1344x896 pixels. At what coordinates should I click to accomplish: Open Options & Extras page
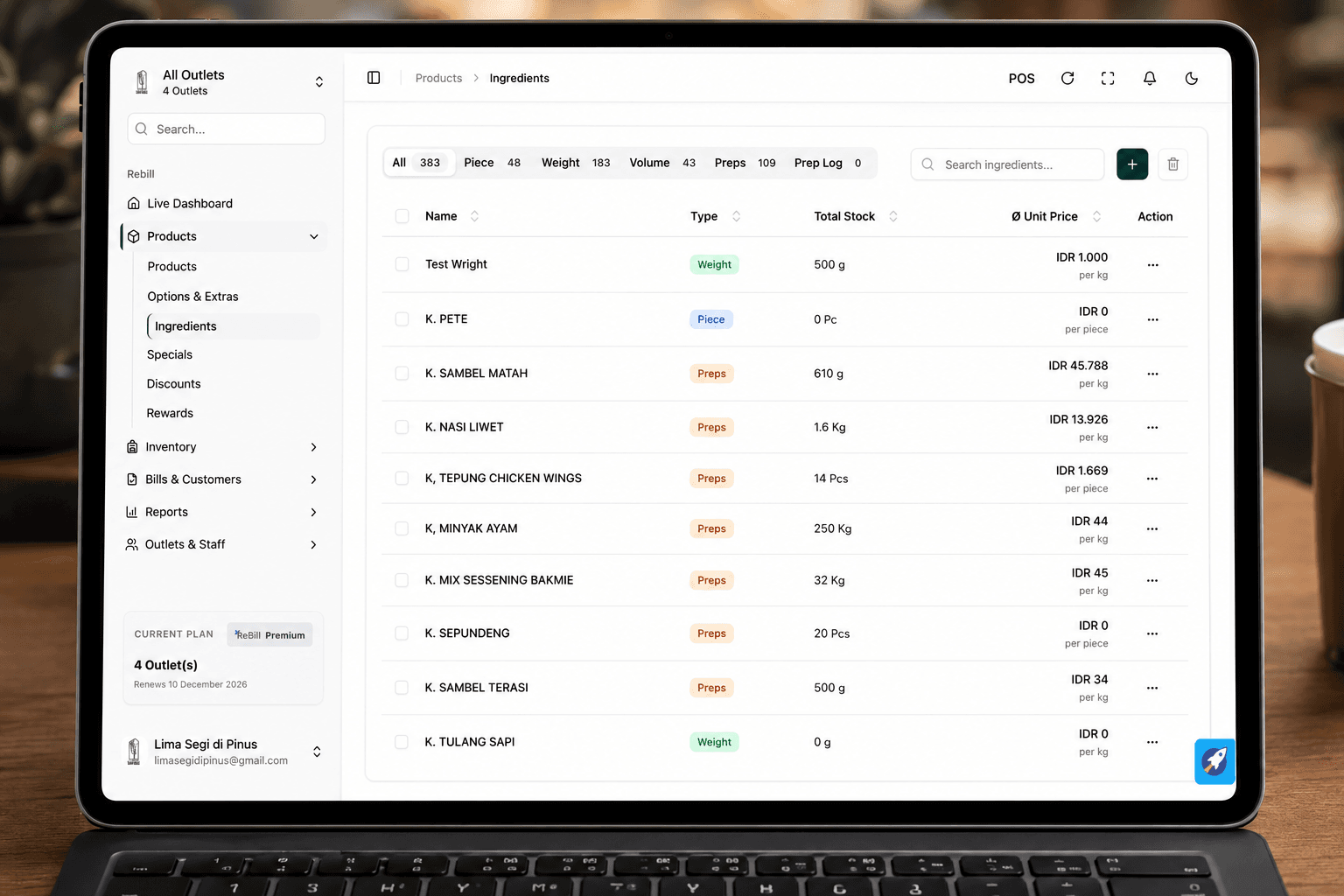(x=192, y=297)
